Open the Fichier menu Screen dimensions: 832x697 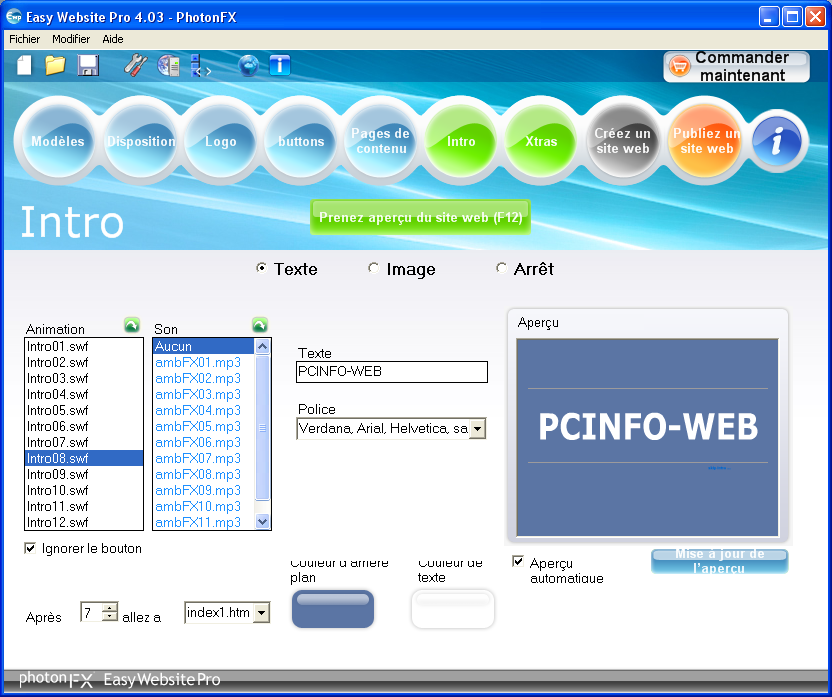(24, 39)
